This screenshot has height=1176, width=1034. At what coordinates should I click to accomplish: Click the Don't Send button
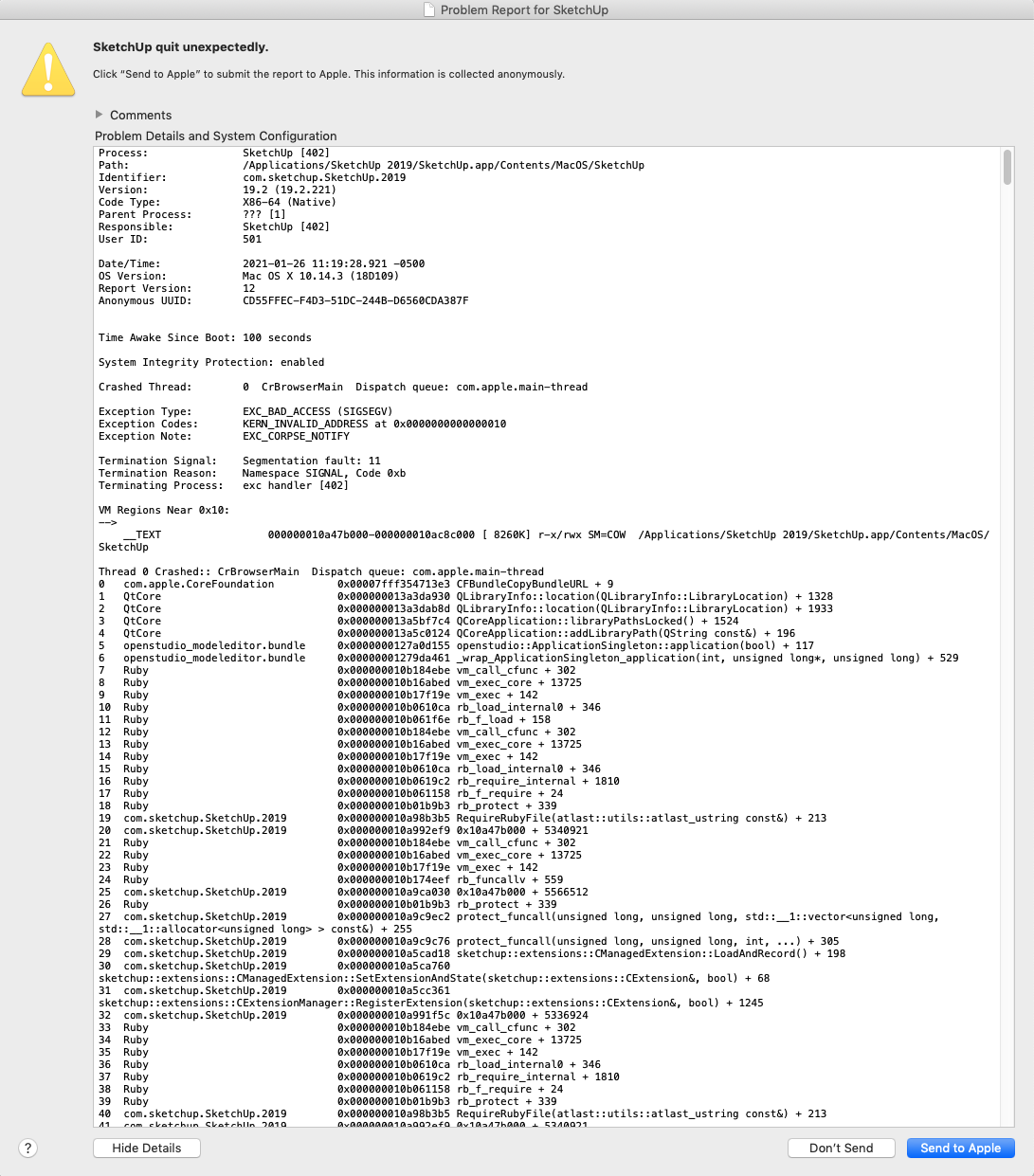click(842, 1148)
